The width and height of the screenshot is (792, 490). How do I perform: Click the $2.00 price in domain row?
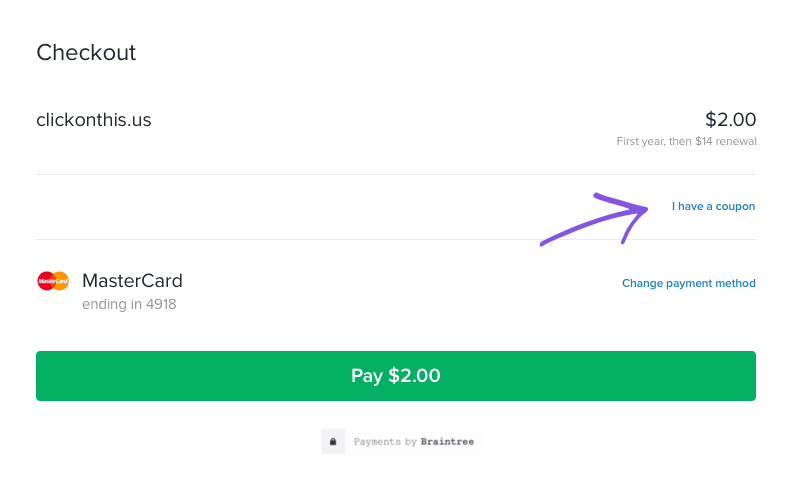[730, 120]
